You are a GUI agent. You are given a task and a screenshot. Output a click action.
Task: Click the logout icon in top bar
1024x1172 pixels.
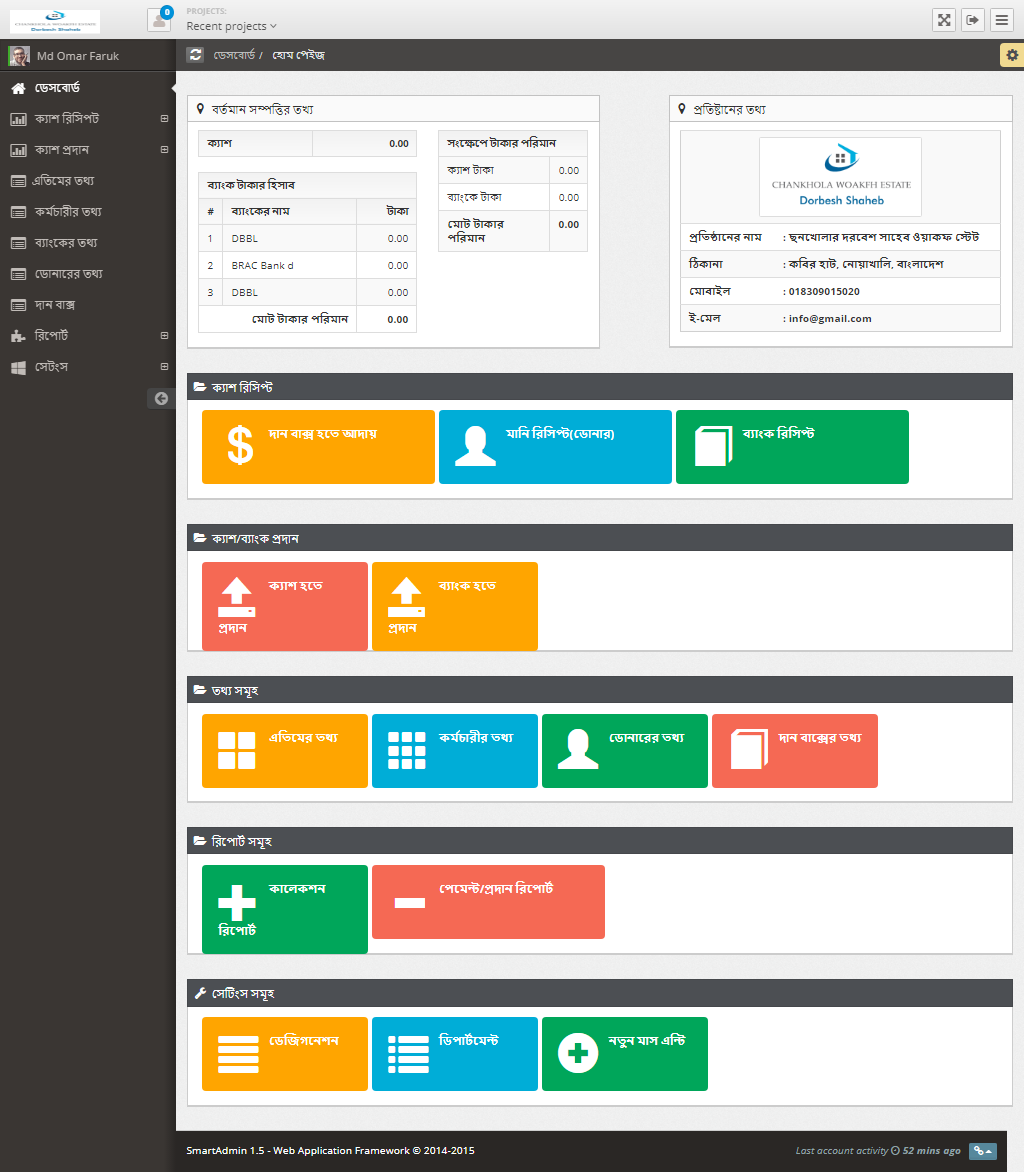tap(972, 20)
